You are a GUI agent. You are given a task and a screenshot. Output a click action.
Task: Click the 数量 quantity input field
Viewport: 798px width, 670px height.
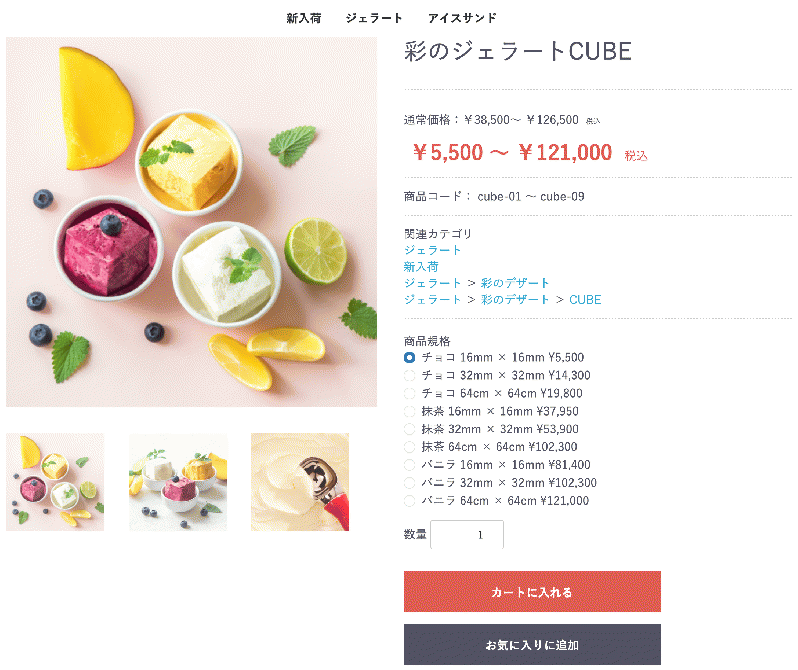467,535
